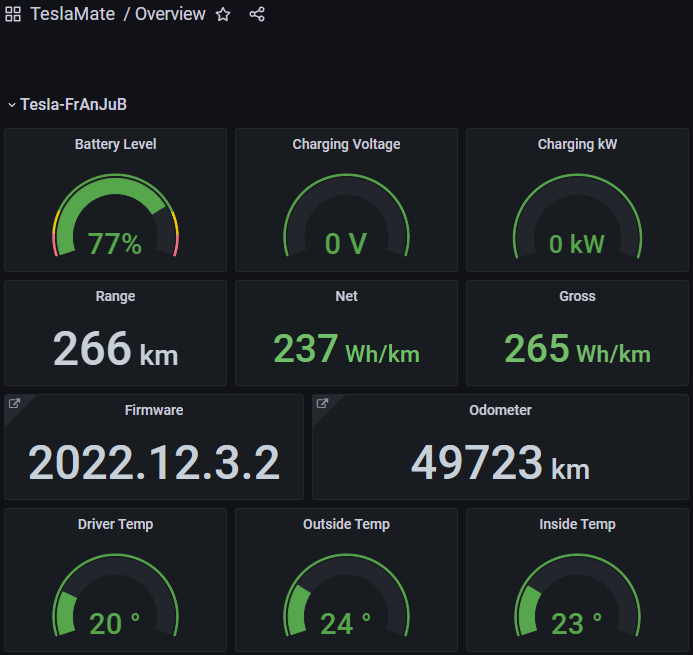Screen dimensions: 693x655
Task: Click the 265 Wh/km gross value
Action: coord(577,349)
